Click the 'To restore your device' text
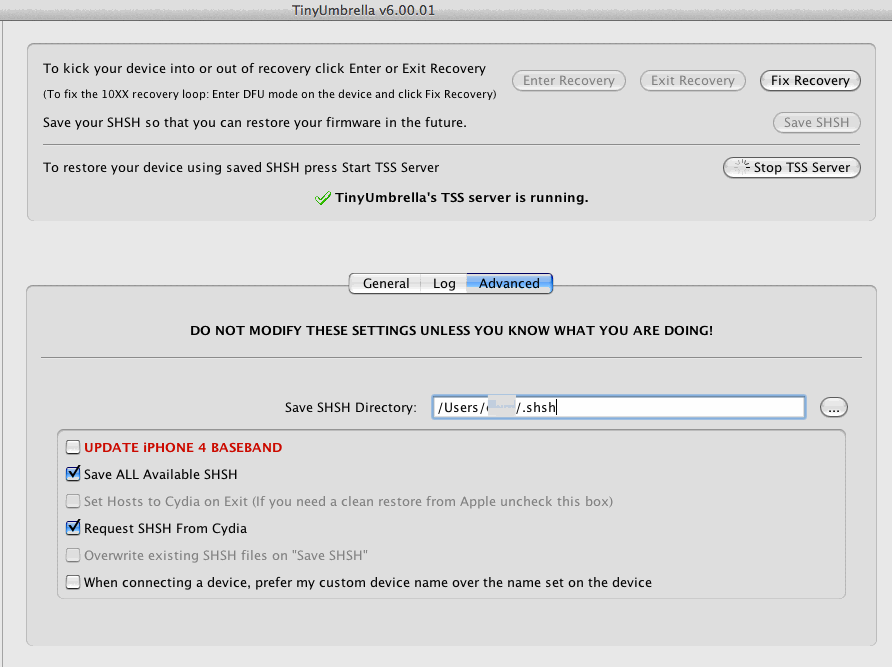Viewport: 892px width, 667px height. (x=241, y=167)
